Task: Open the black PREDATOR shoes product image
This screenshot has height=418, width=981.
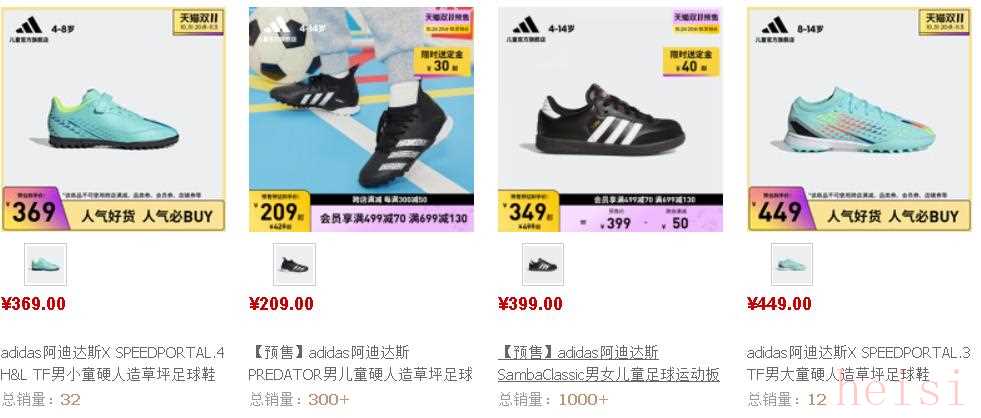Action: [361, 119]
